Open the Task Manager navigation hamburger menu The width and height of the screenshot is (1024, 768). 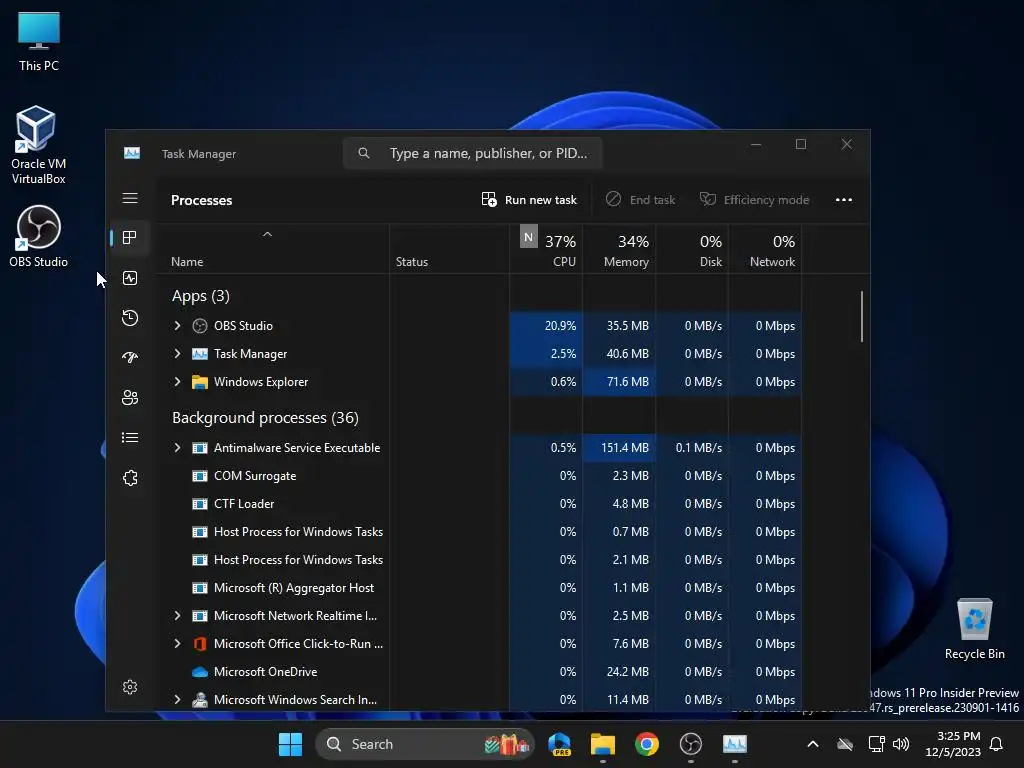(130, 198)
